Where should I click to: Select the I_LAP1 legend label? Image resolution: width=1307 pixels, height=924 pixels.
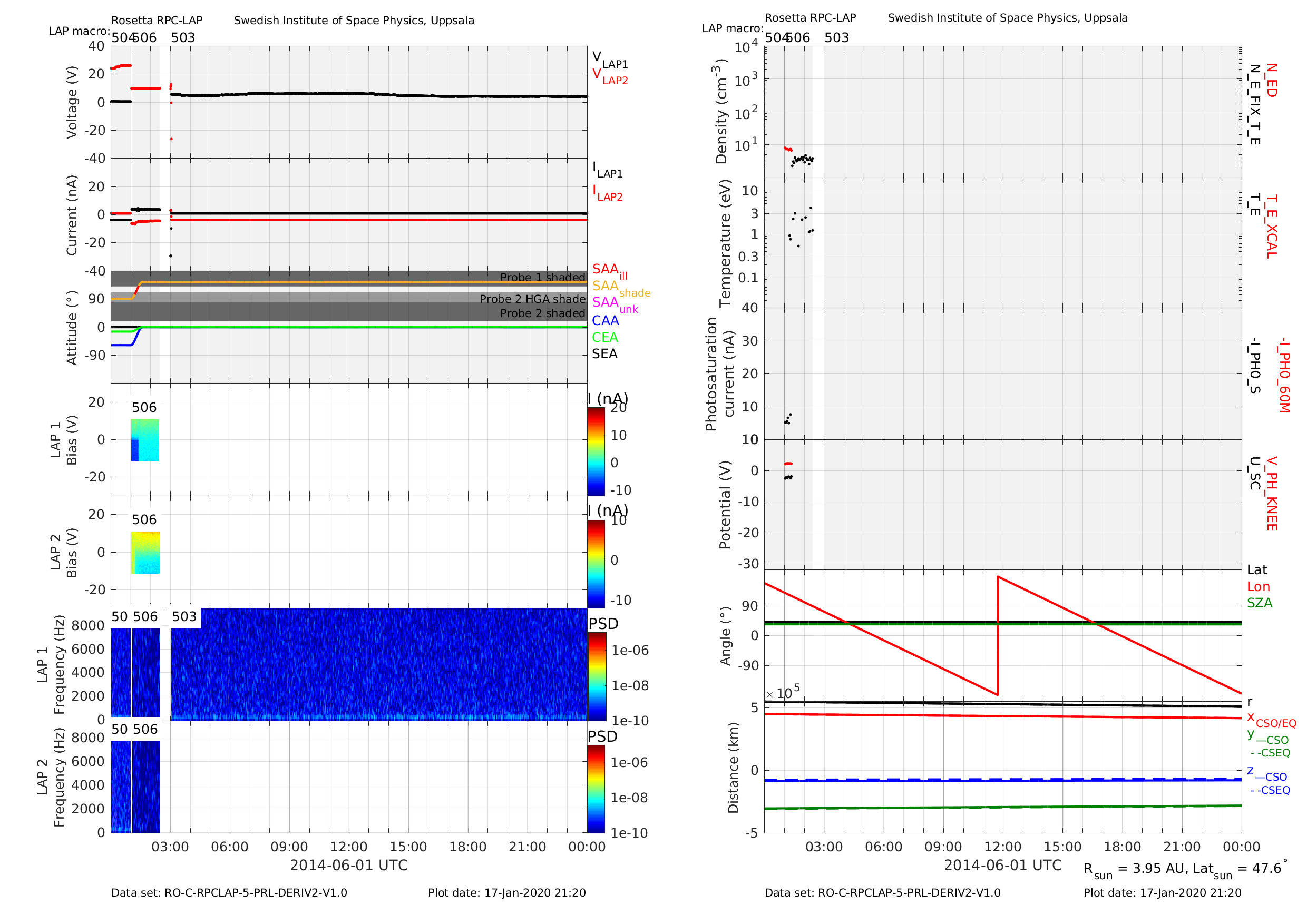[x=608, y=170]
